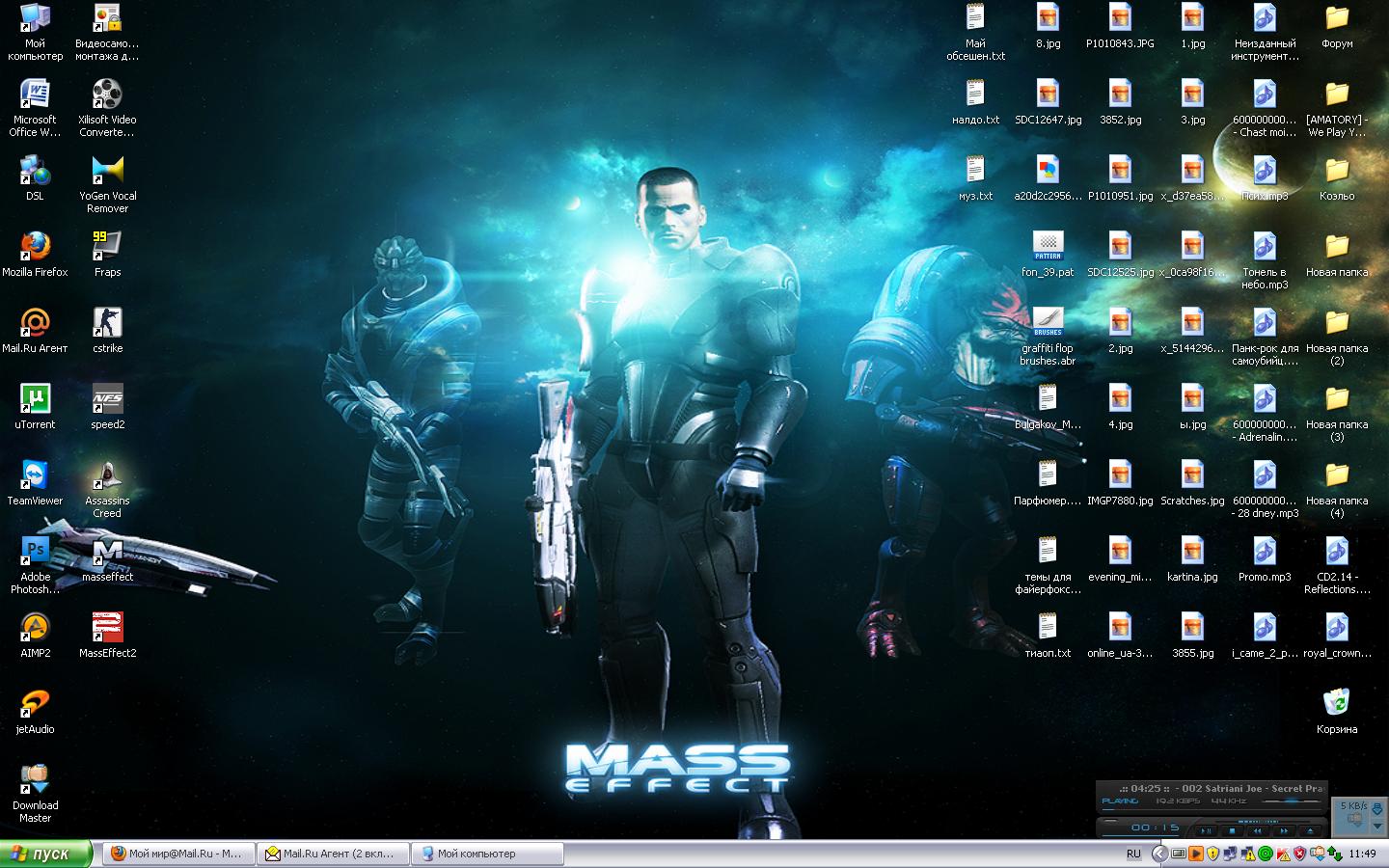Open Тонель в небо.mp3 file
The height and width of the screenshot is (868, 1389).
click(x=1265, y=260)
